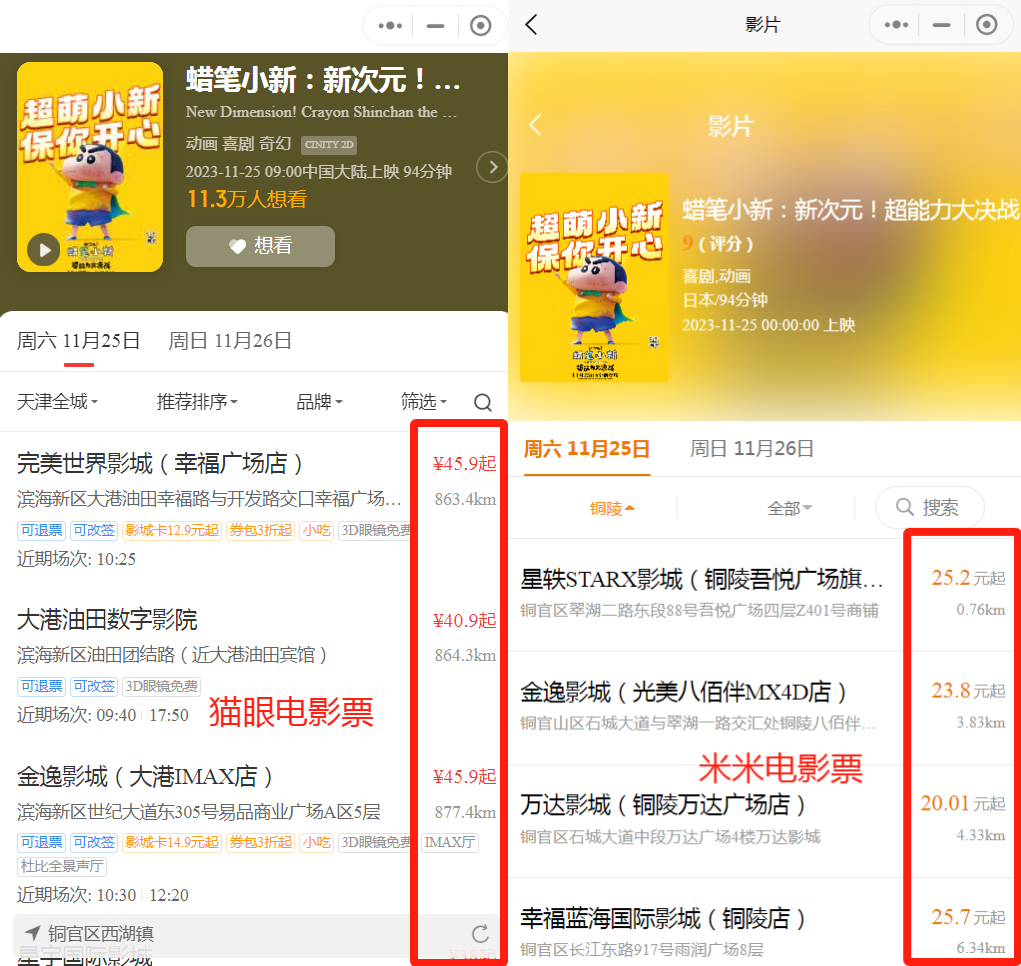1021x966 pixels.
Task: Select 周日 11月26日 tab in Mimi
Action: pos(751,448)
